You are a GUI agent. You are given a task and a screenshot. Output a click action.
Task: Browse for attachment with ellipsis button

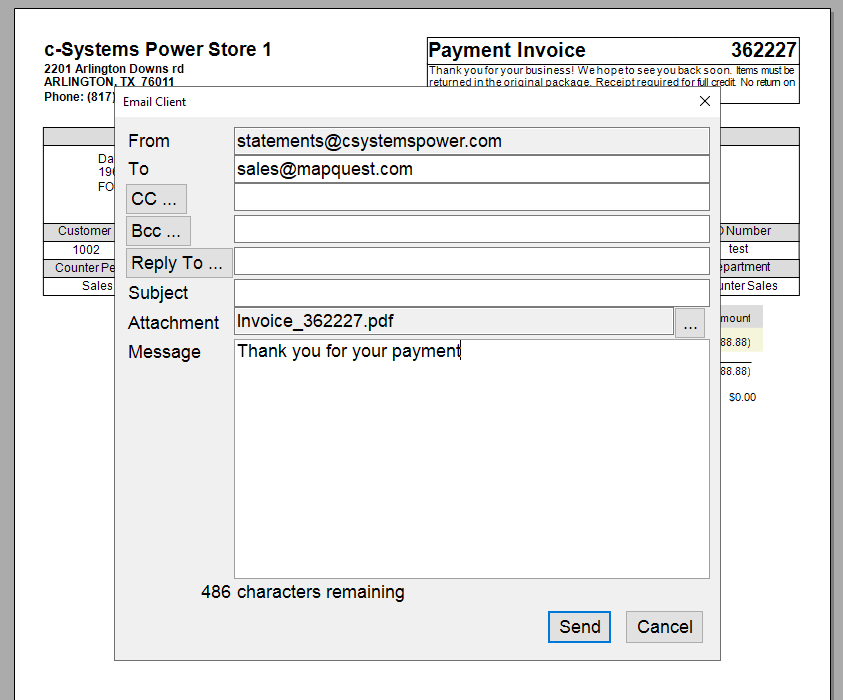click(690, 323)
